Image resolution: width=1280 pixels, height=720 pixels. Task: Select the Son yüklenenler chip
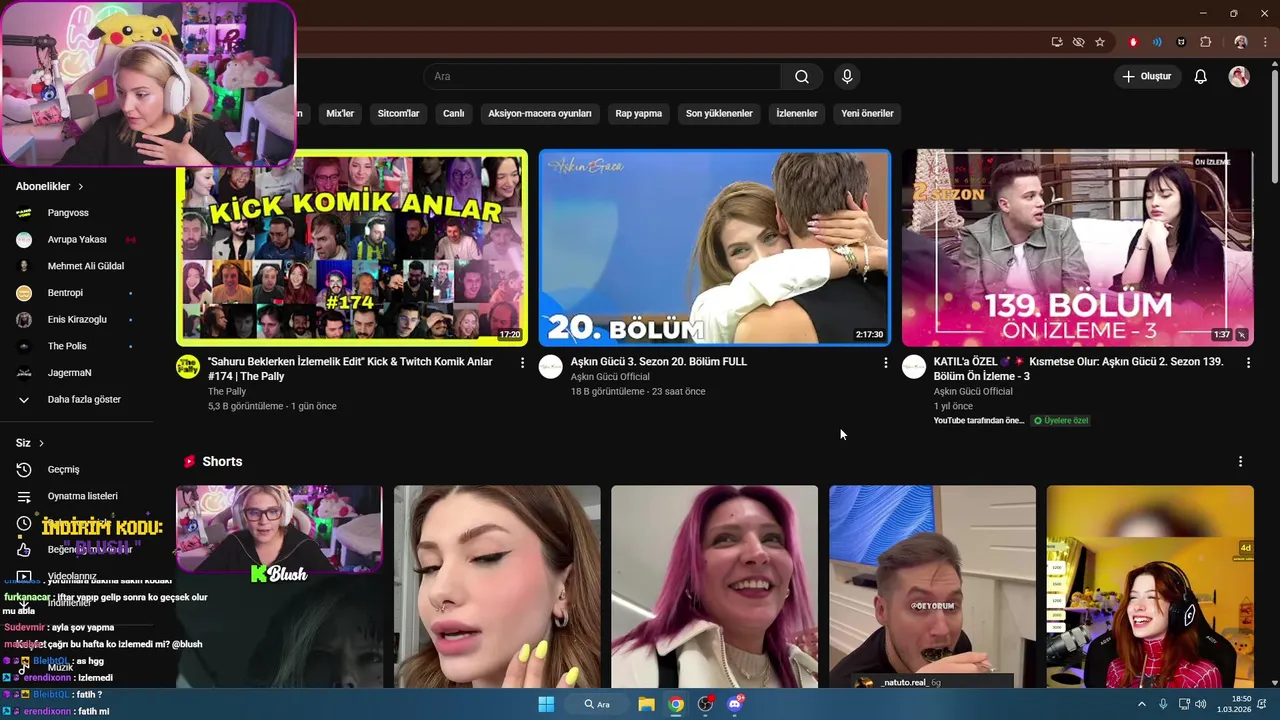pyautogui.click(x=719, y=113)
